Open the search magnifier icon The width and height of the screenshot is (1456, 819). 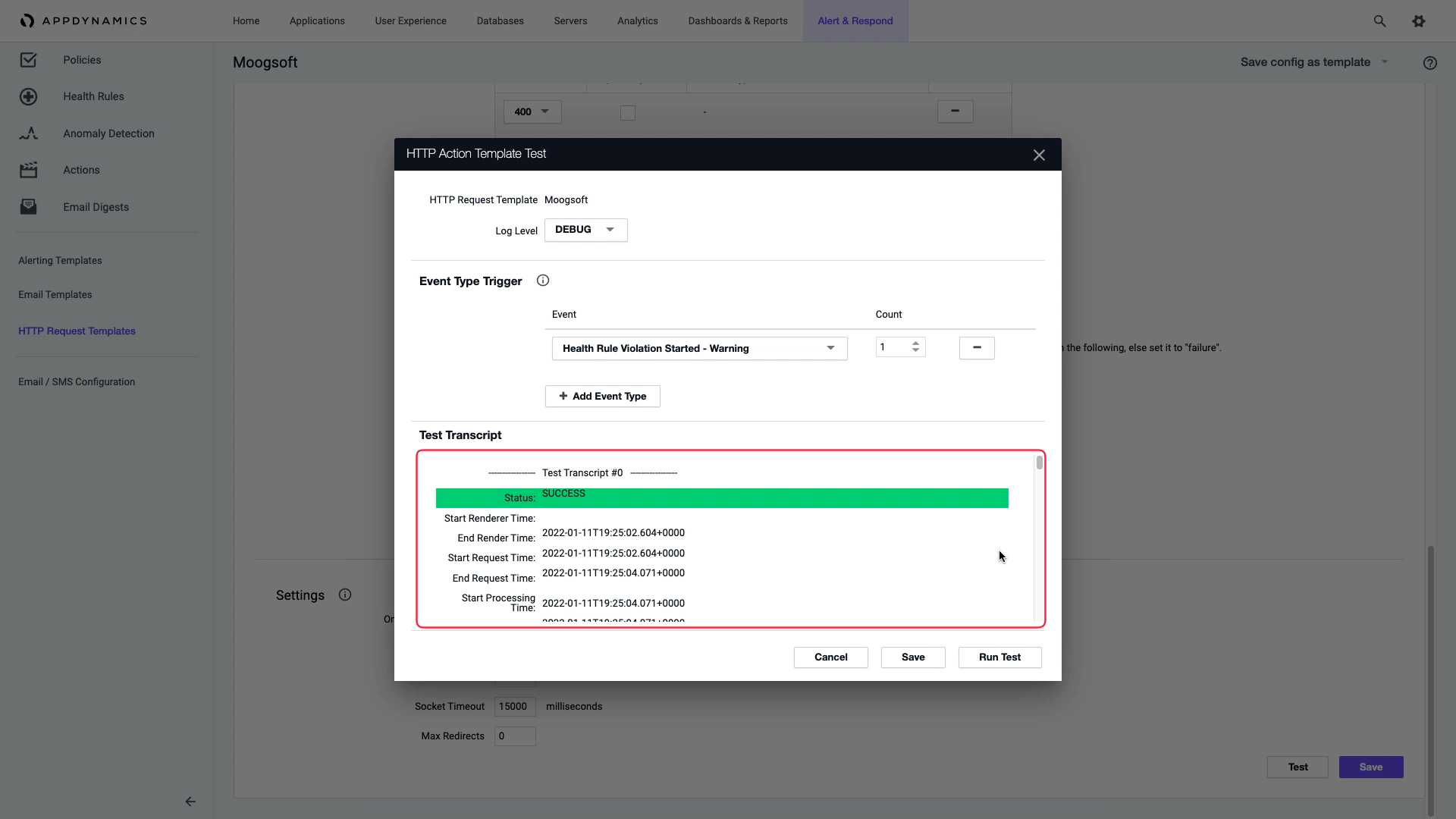point(1379,21)
